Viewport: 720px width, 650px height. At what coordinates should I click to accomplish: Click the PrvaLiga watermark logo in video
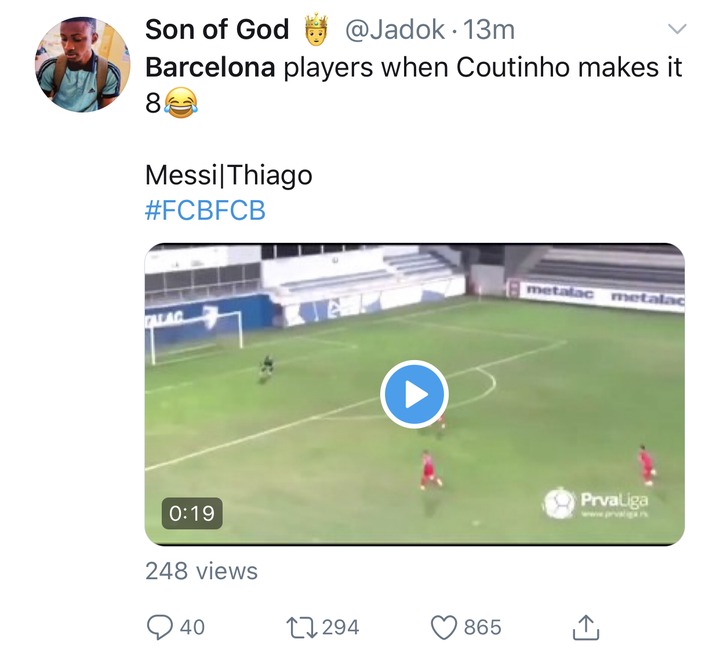(596, 504)
